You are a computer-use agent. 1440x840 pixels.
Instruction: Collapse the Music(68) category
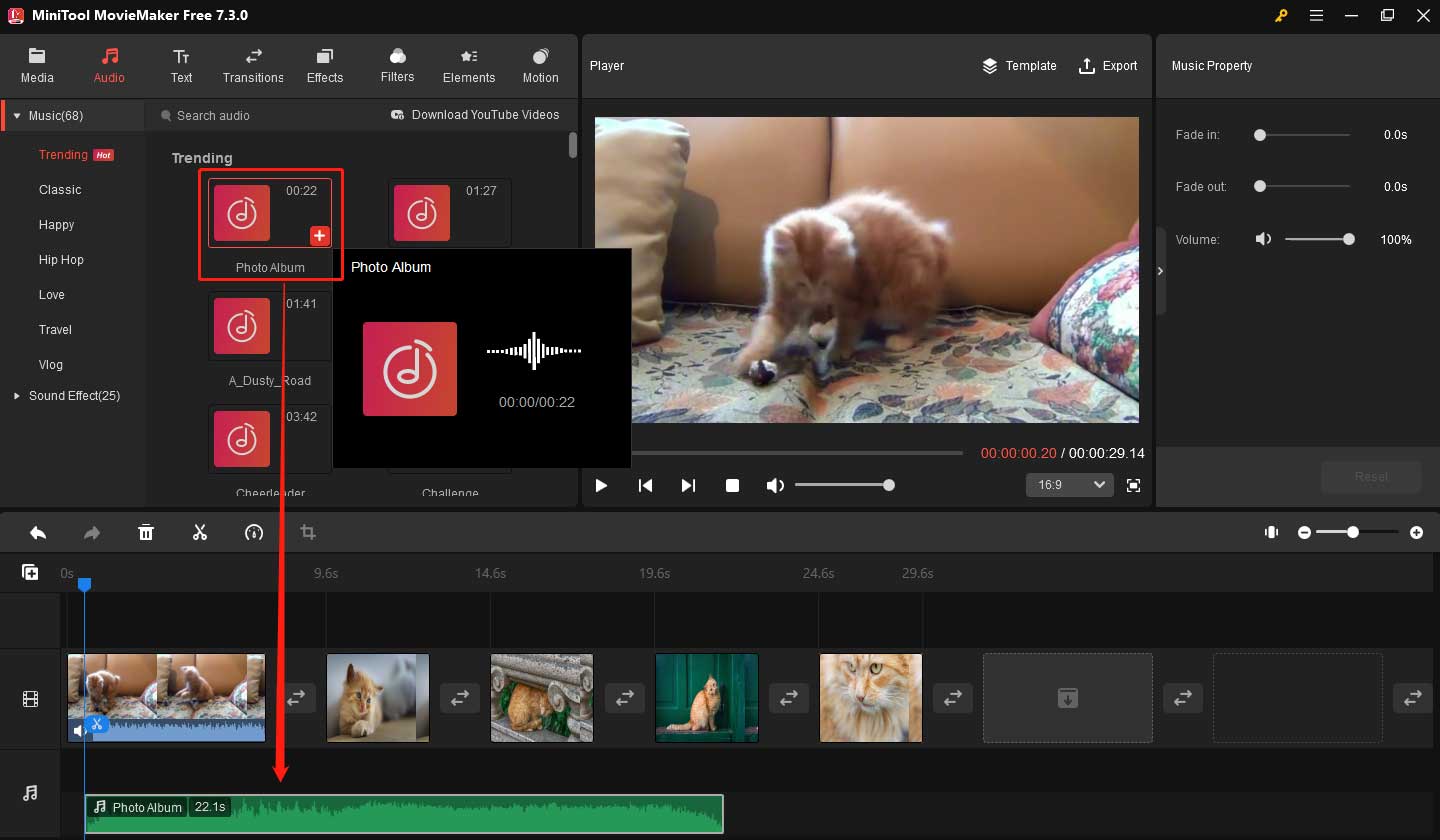tap(17, 116)
